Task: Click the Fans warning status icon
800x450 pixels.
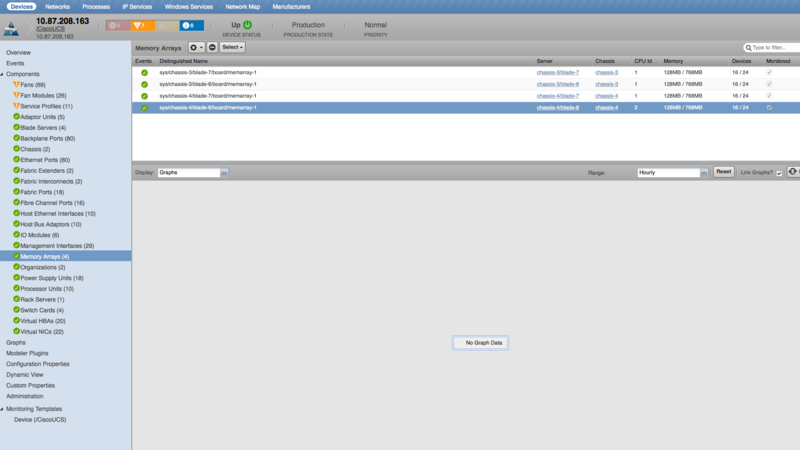Action: (16, 84)
